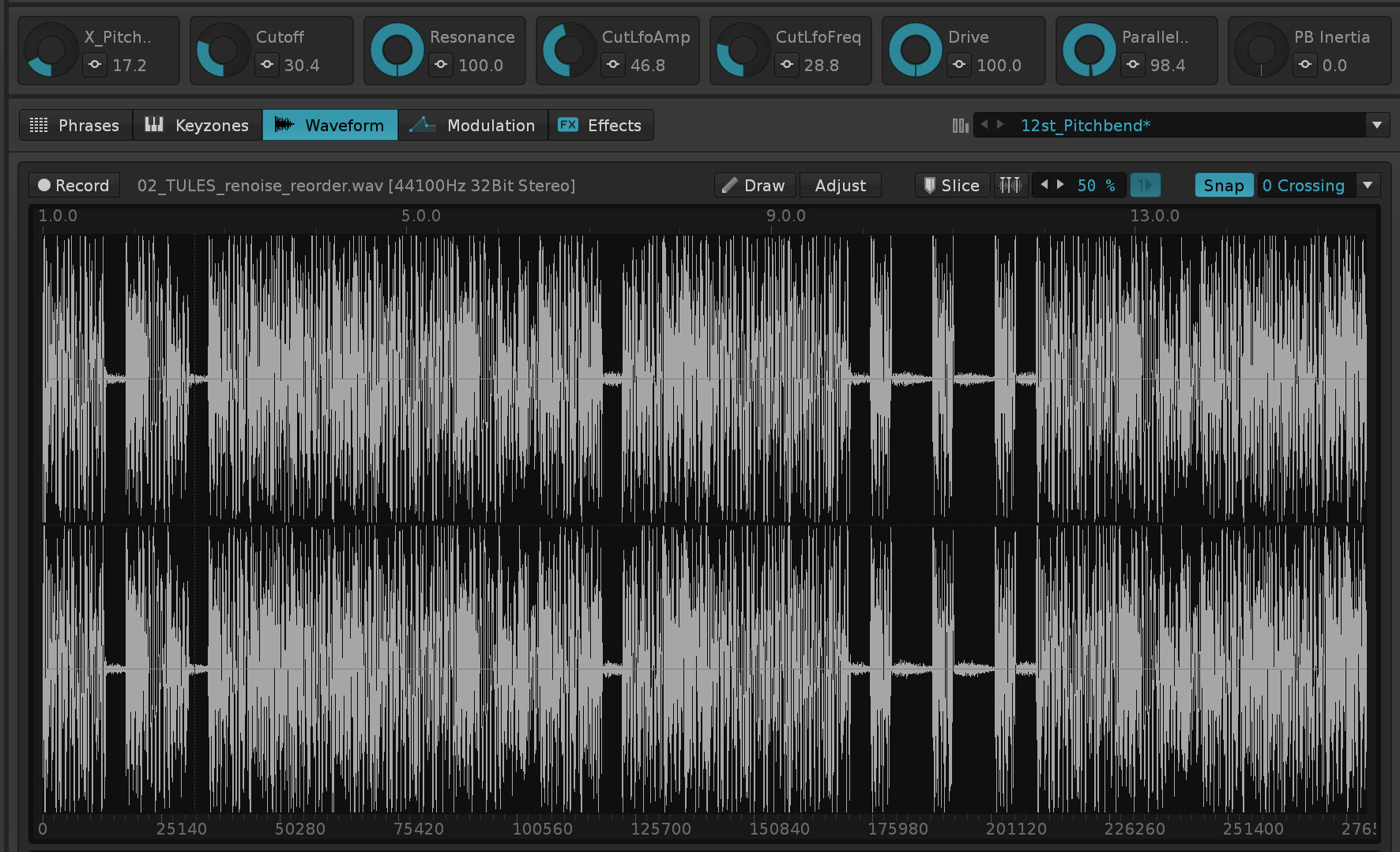The width and height of the screenshot is (1400, 852).
Task: Increase slice sensitivity with right arrow
Action: point(1060,184)
